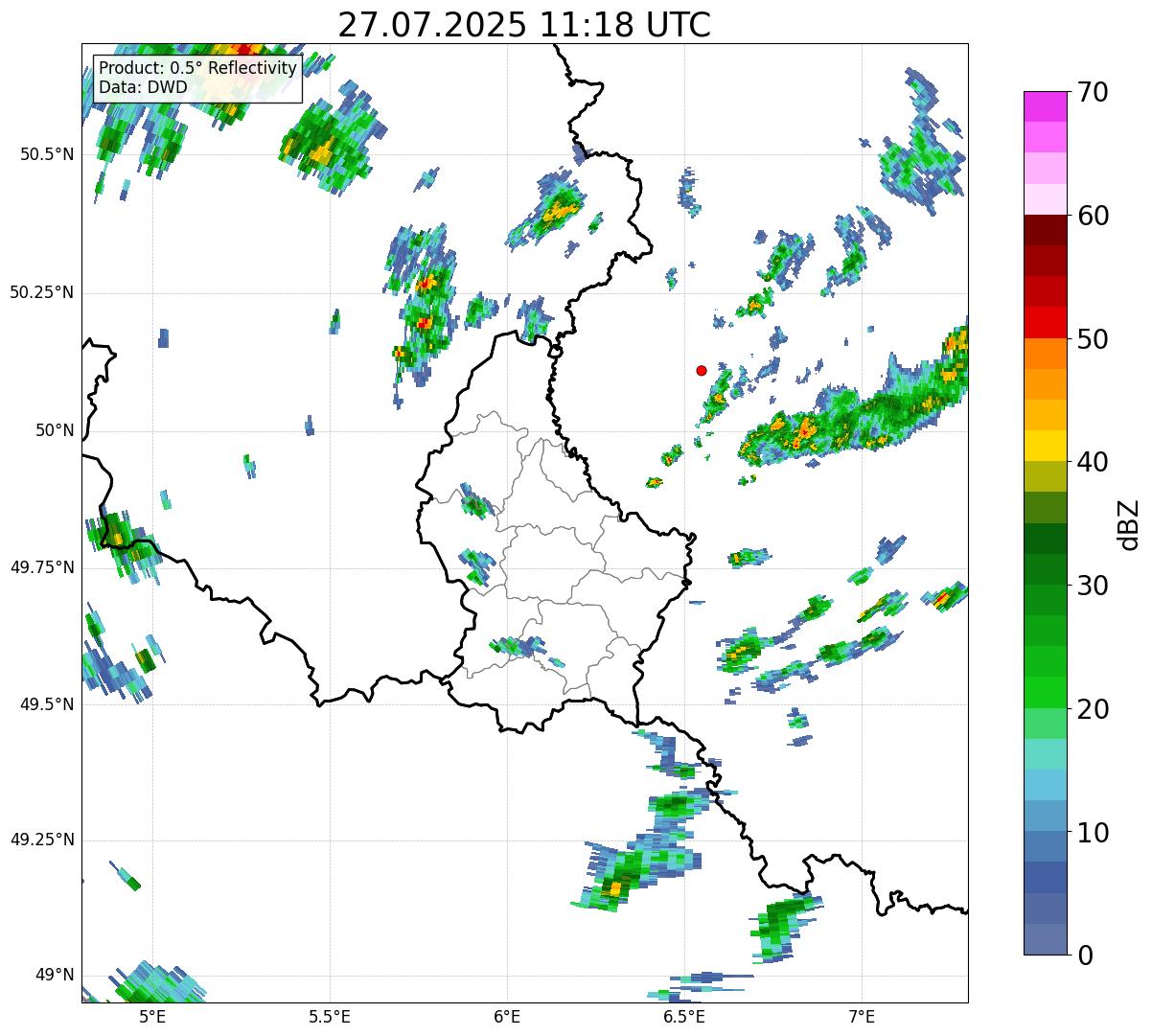Click the colorbar tick label 10
Image resolution: width=1152 pixels, height=1036 pixels.
click(x=1092, y=832)
